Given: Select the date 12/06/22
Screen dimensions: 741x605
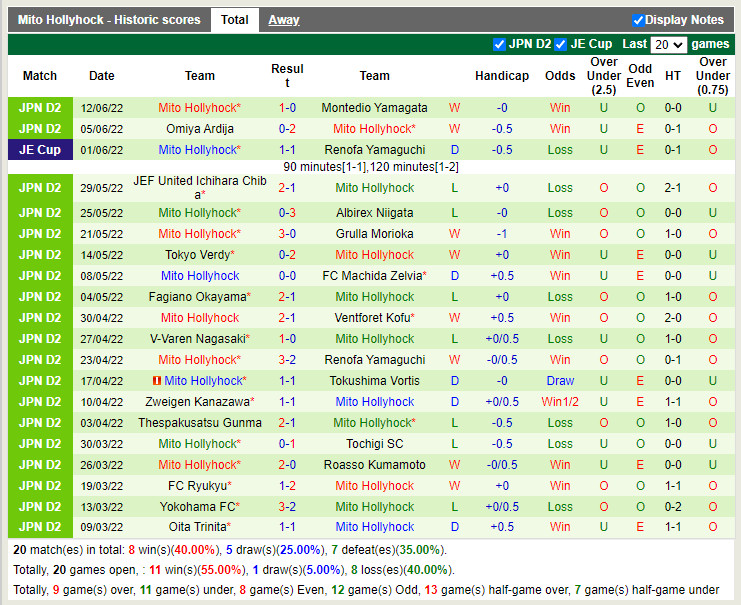Looking at the screenshot, I should (102, 108).
